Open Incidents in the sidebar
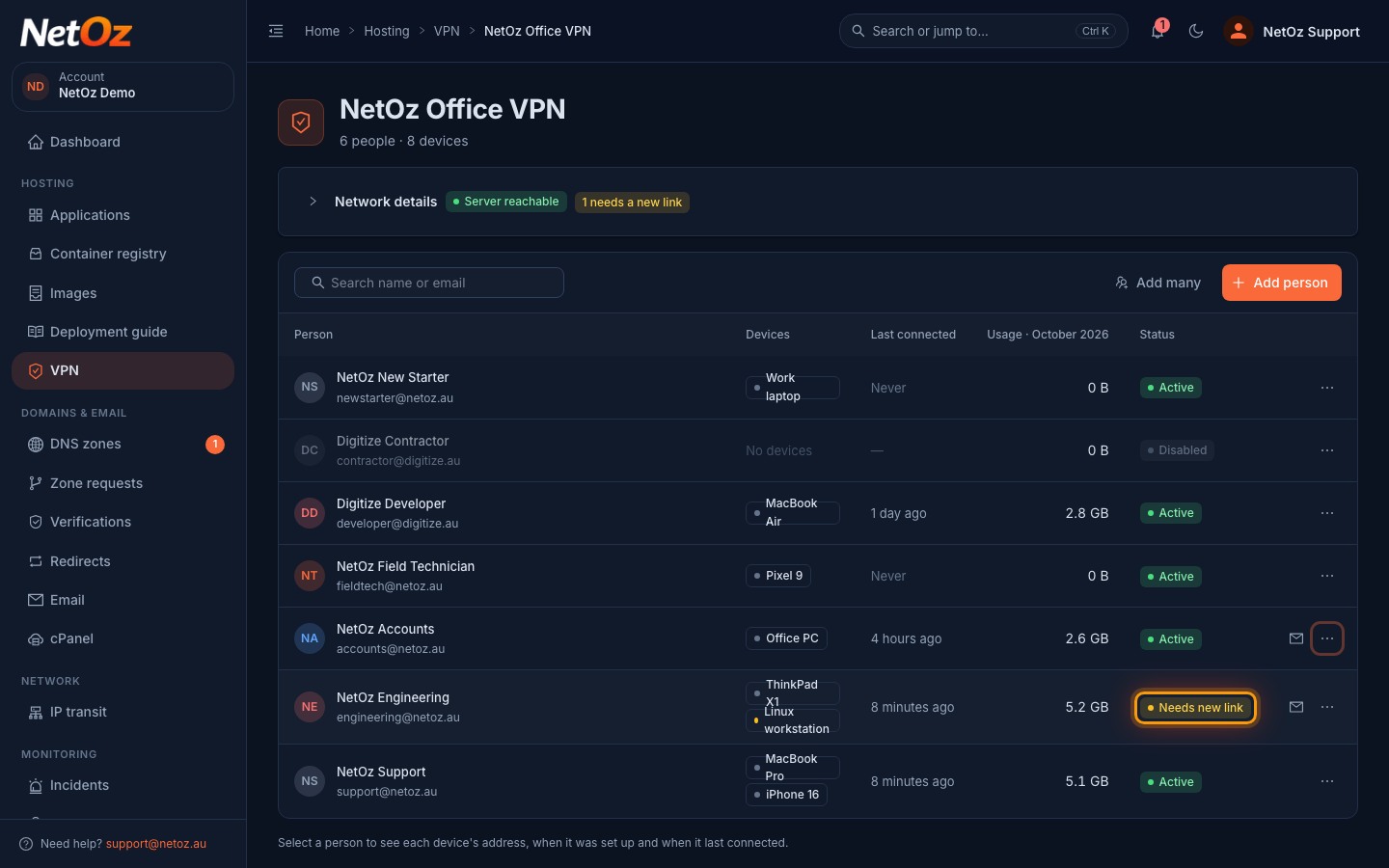This screenshot has height=868, width=1389. point(123,785)
